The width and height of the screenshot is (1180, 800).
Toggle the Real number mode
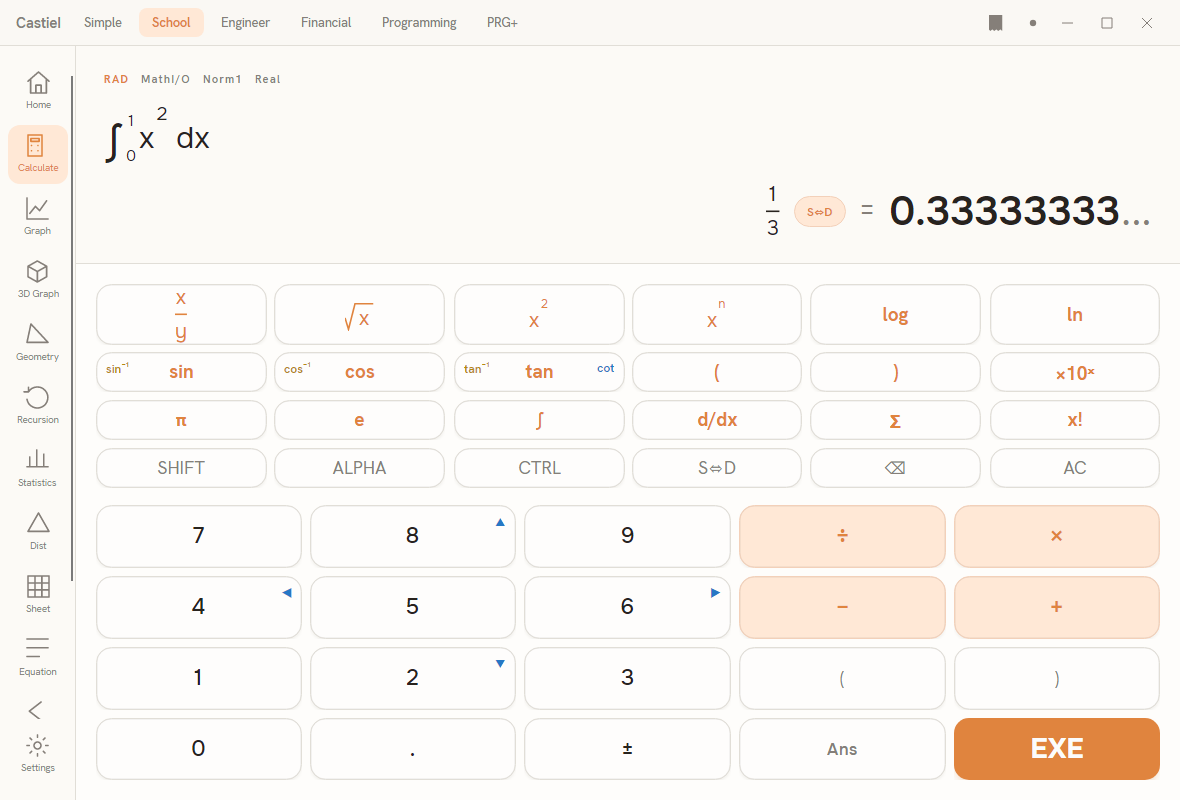tap(267, 79)
